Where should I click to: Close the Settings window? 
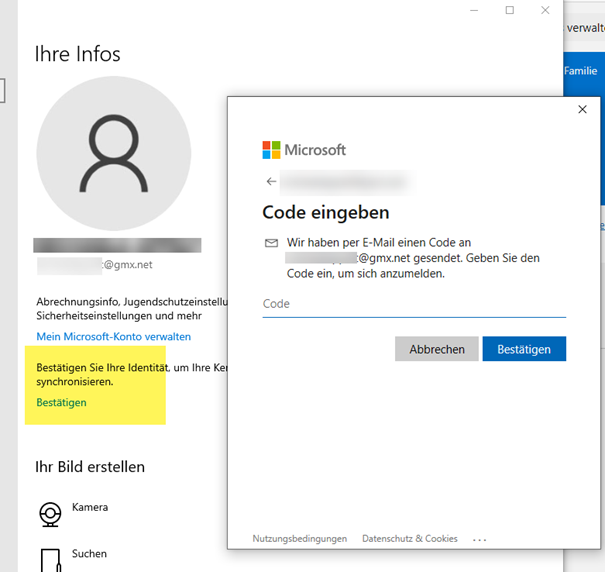pyautogui.click(x=545, y=10)
